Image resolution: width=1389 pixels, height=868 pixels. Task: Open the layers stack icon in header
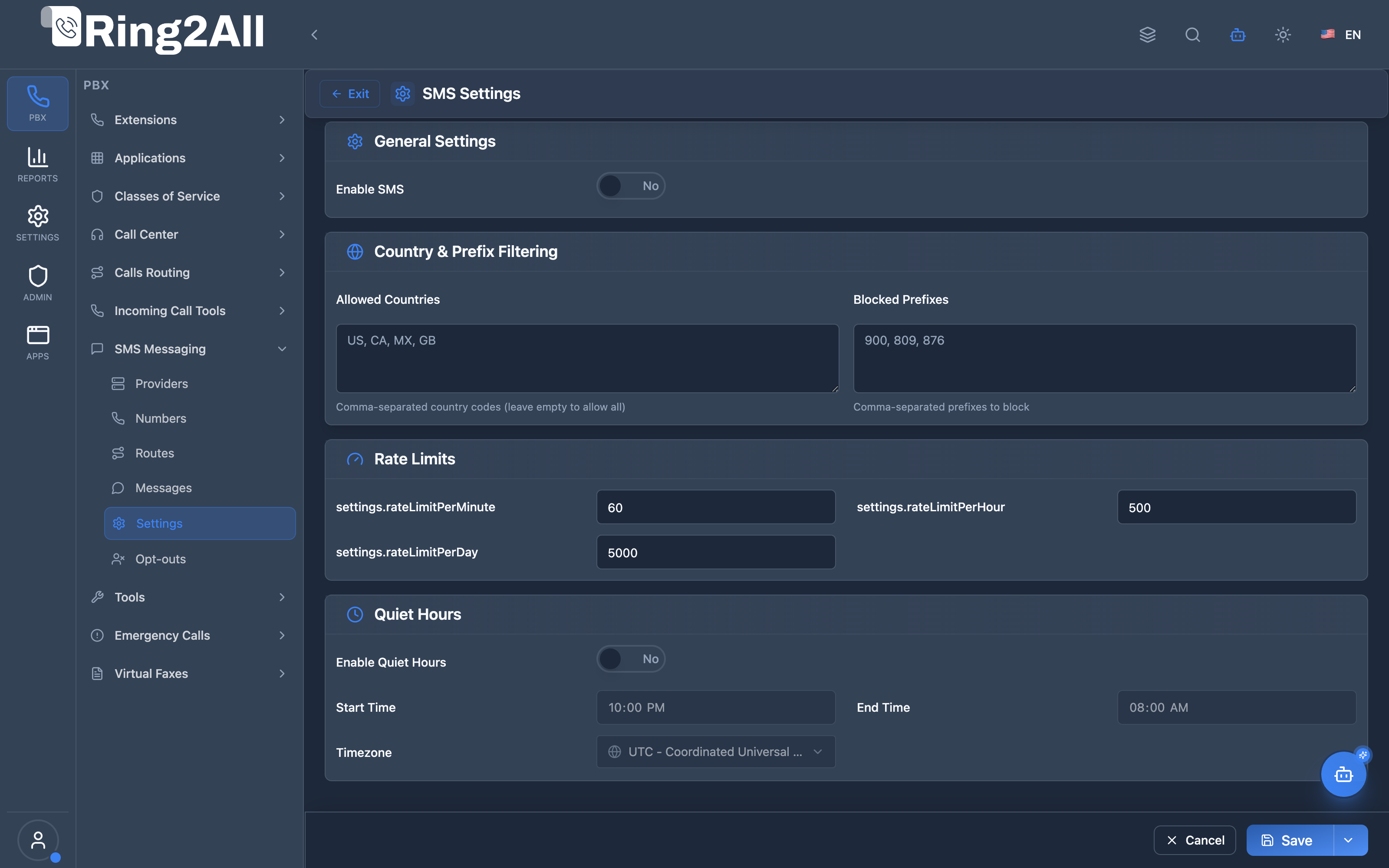(x=1147, y=34)
